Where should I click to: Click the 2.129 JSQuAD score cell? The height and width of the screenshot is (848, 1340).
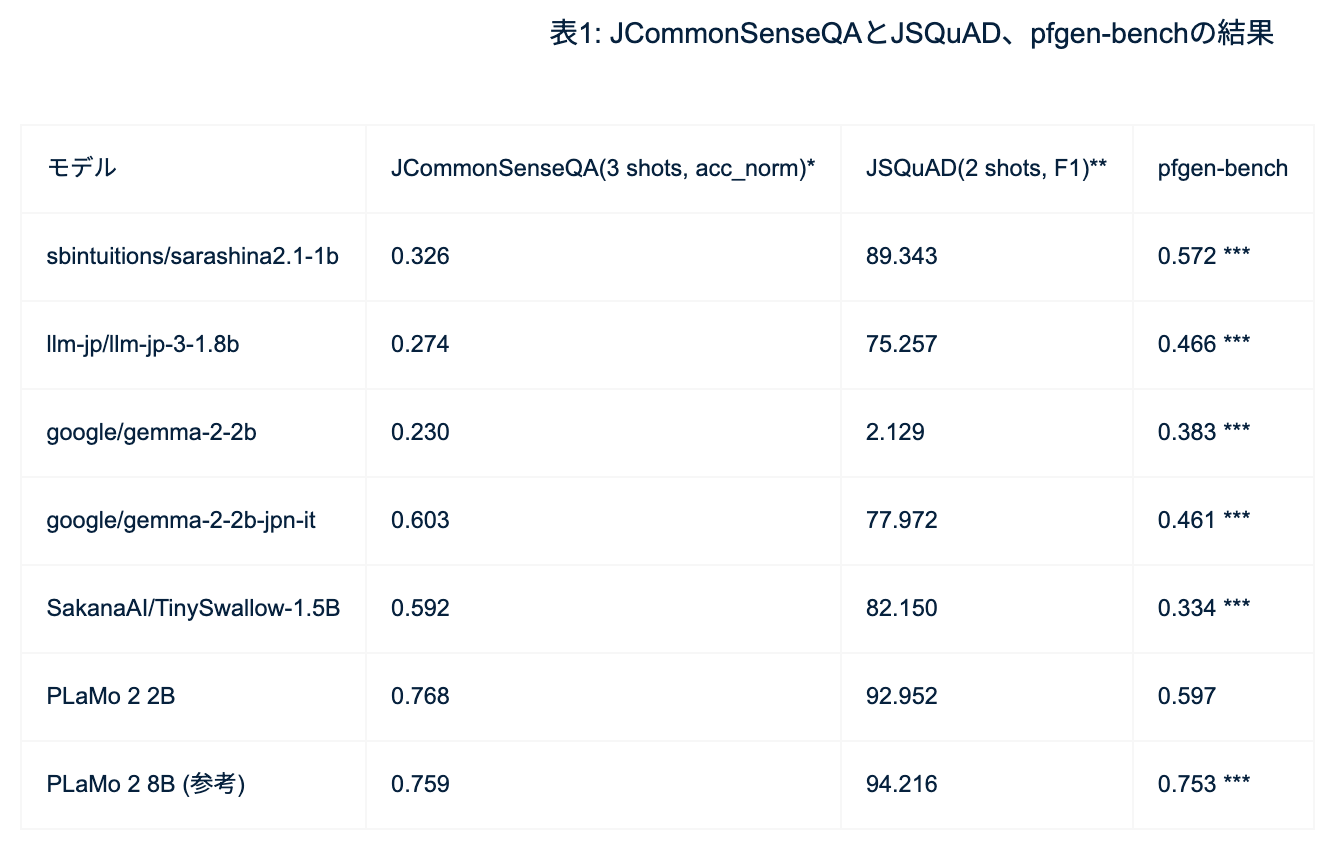pyautogui.click(x=895, y=432)
